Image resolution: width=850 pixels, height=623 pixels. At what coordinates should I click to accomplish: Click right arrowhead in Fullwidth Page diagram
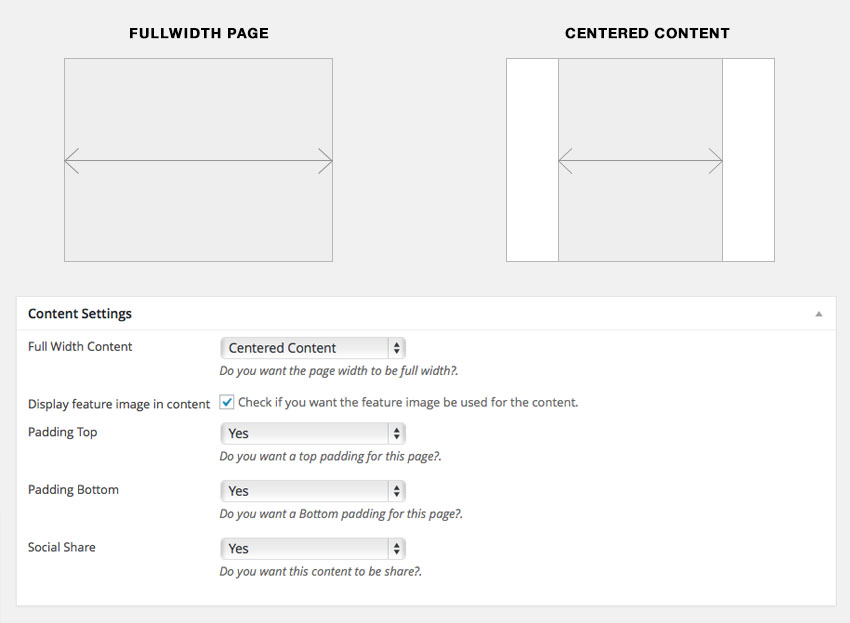coord(327,160)
